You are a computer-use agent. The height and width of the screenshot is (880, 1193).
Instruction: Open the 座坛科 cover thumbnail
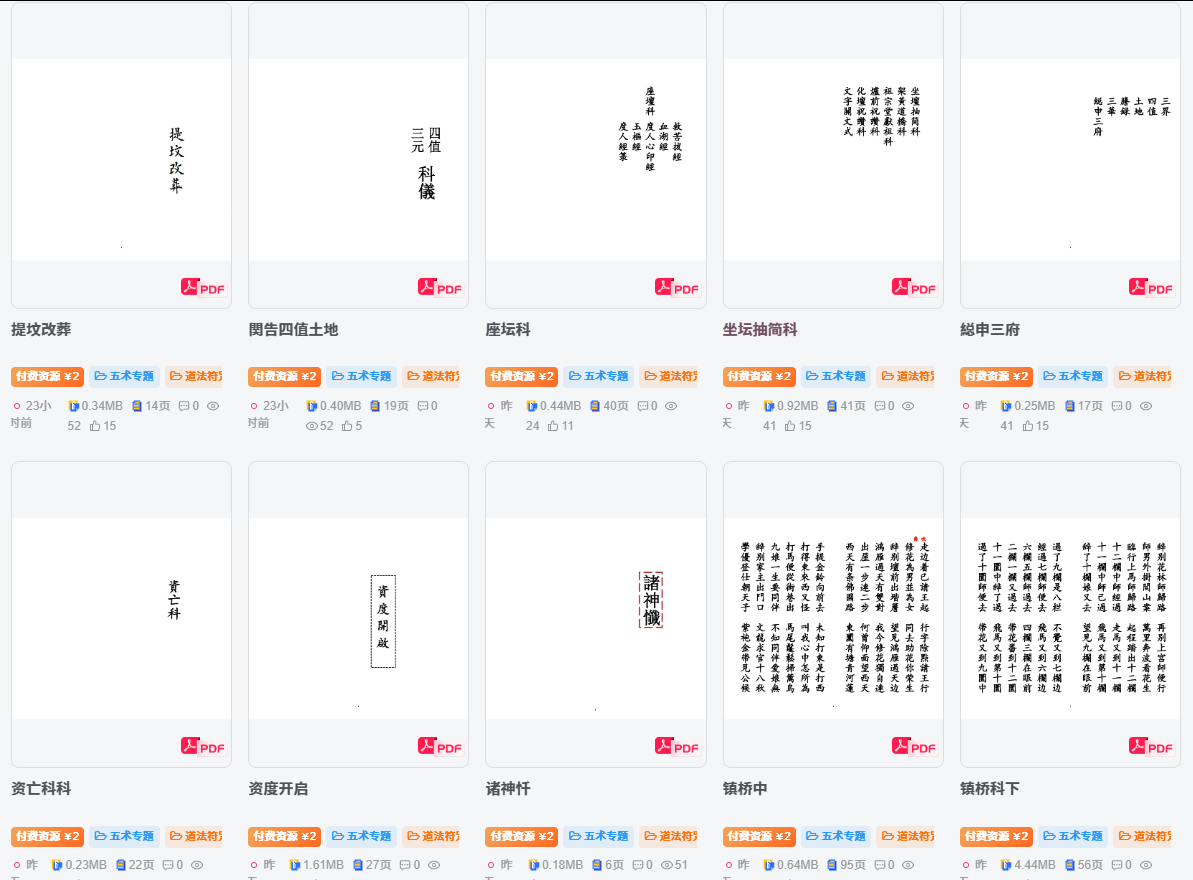596,156
